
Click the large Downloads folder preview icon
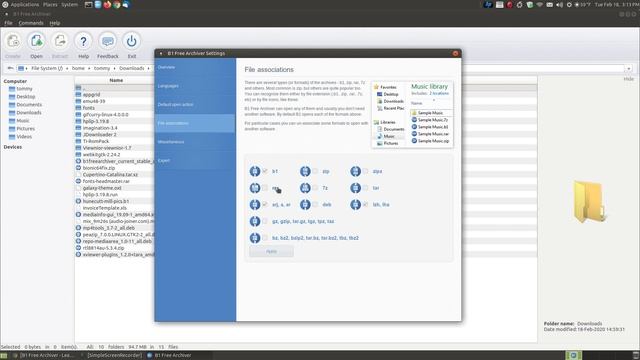coord(589,201)
